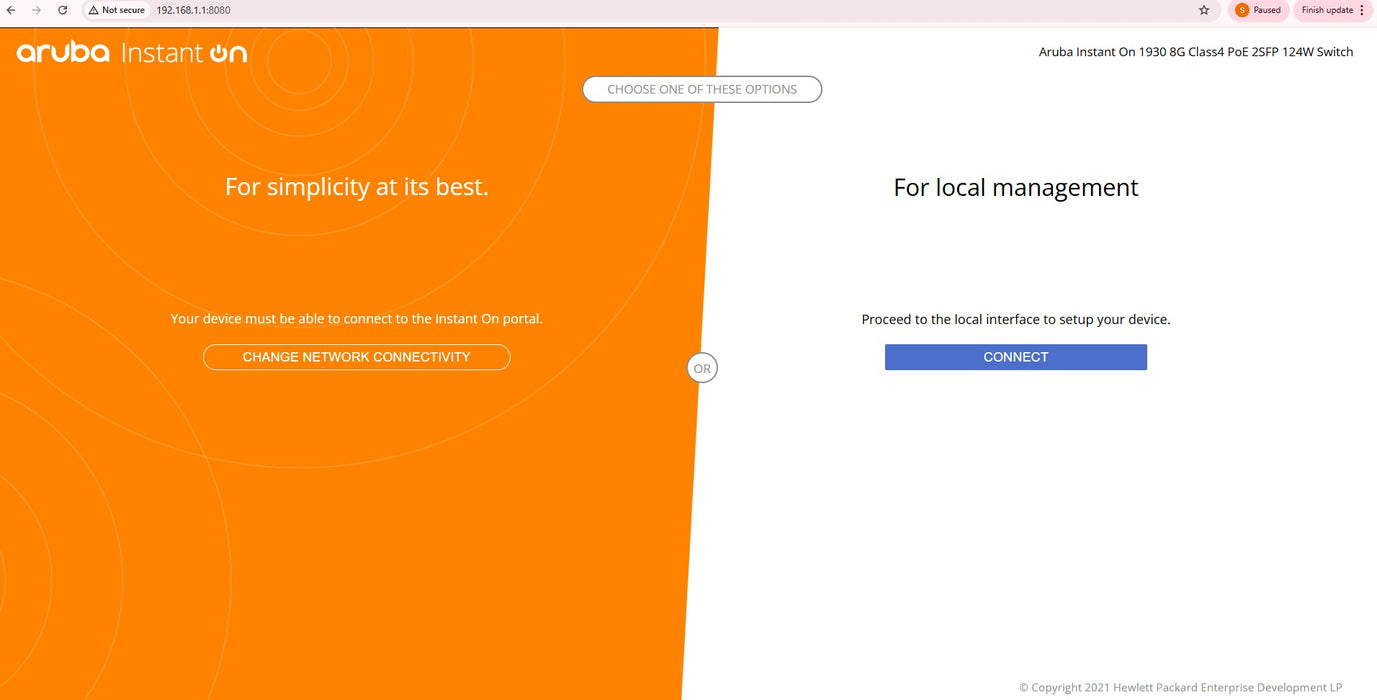The height and width of the screenshot is (700, 1377).
Task: Click the Hewlett Packard Enterprise copyright text
Action: pos(1180,688)
